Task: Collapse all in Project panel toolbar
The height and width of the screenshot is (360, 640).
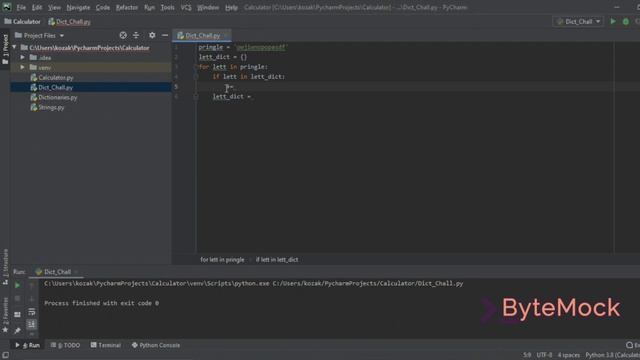Action: coord(136,36)
